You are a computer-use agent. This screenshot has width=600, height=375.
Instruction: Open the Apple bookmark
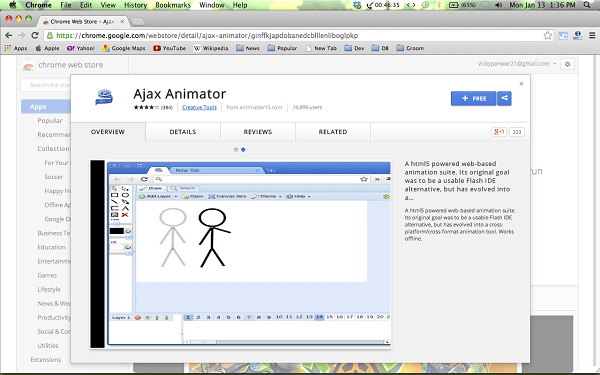tap(47, 48)
